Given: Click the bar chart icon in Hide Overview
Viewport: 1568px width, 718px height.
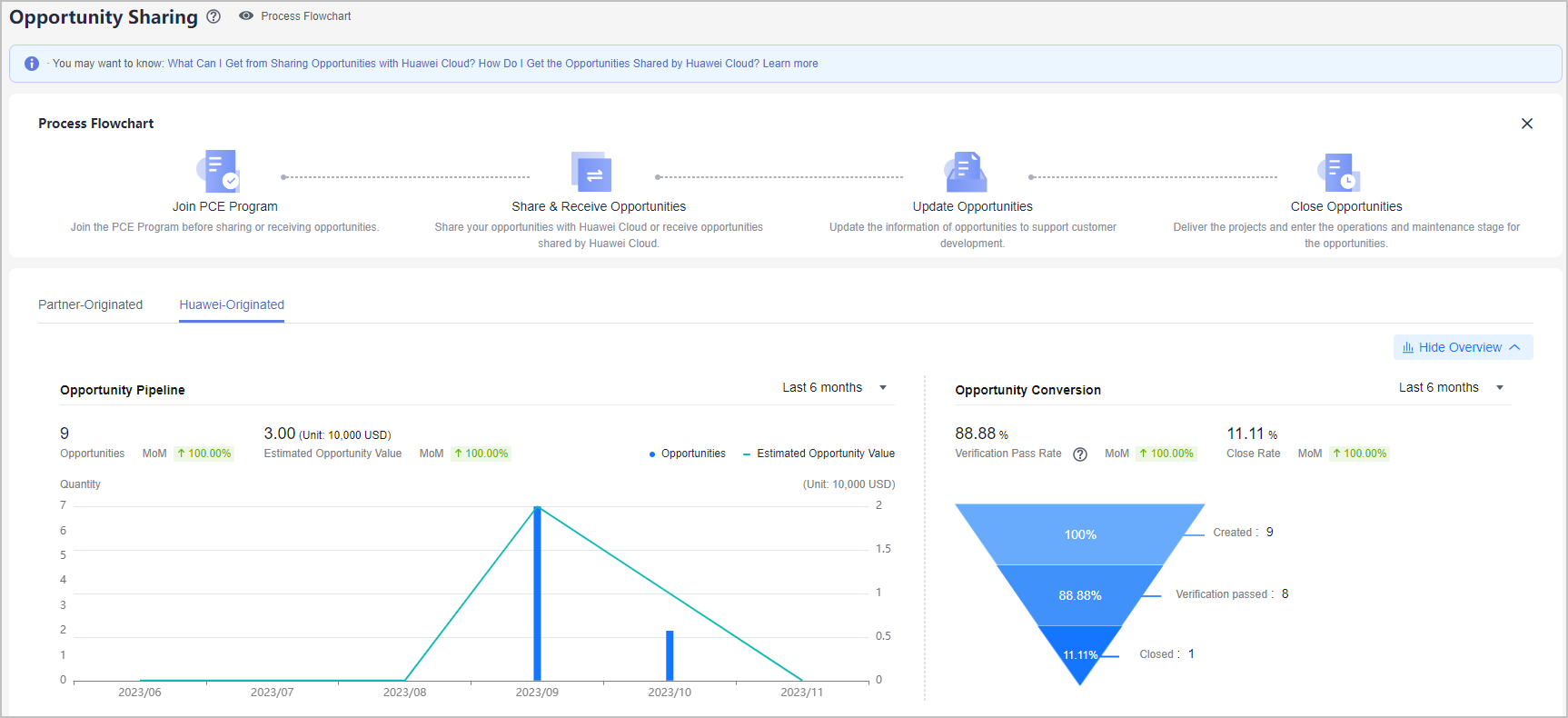Looking at the screenshot, I should [1408, 347].
